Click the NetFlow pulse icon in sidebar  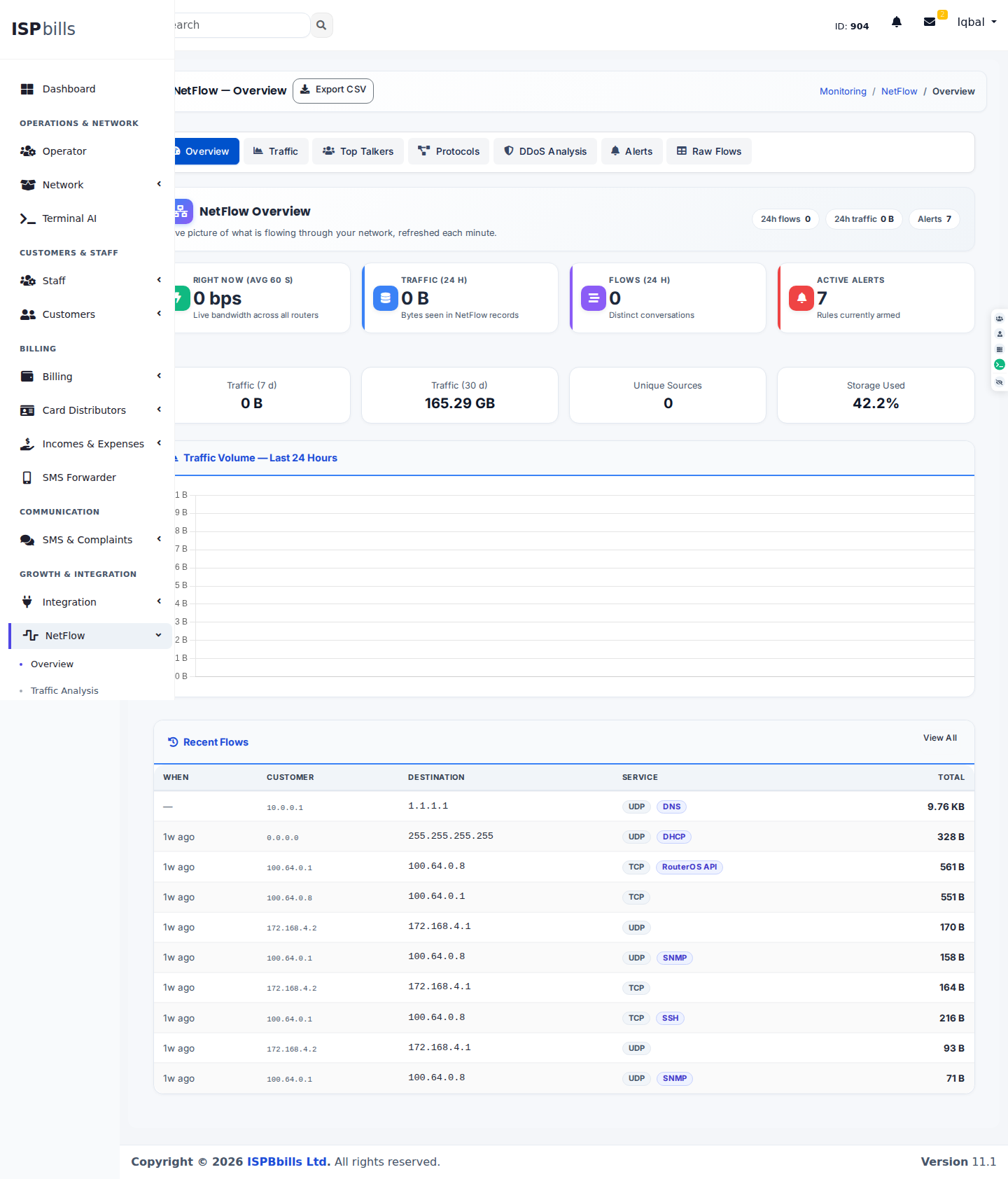click(x=30, y=636)
